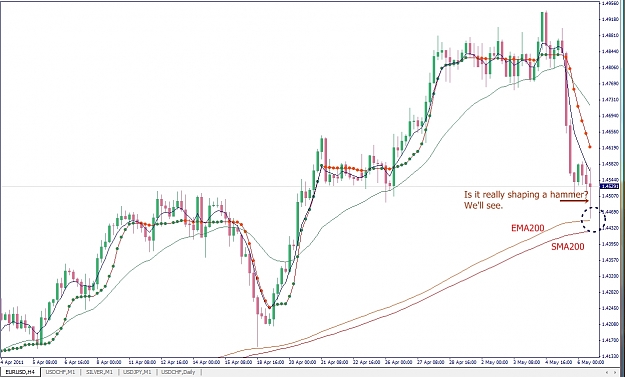Click the 1.46190 price scale label

point(610,148)
